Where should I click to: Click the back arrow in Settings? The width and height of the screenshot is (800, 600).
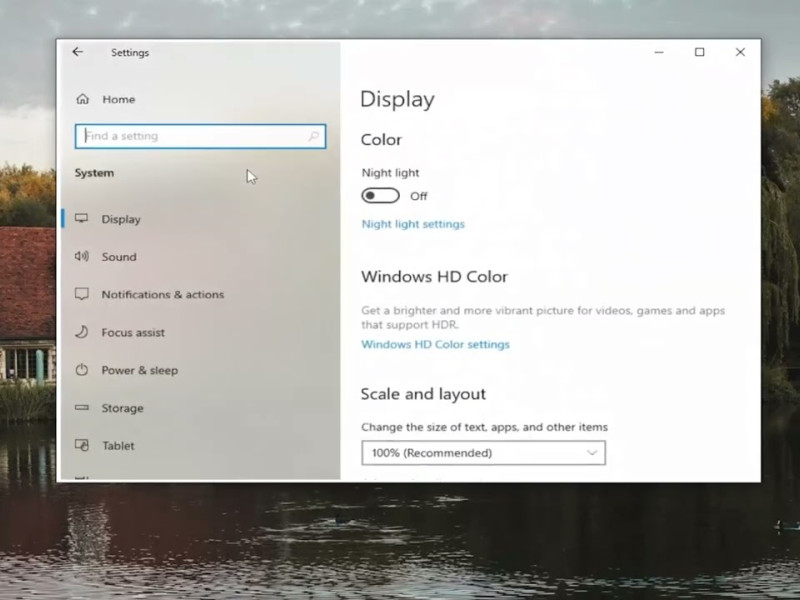(x=78, y=52)
